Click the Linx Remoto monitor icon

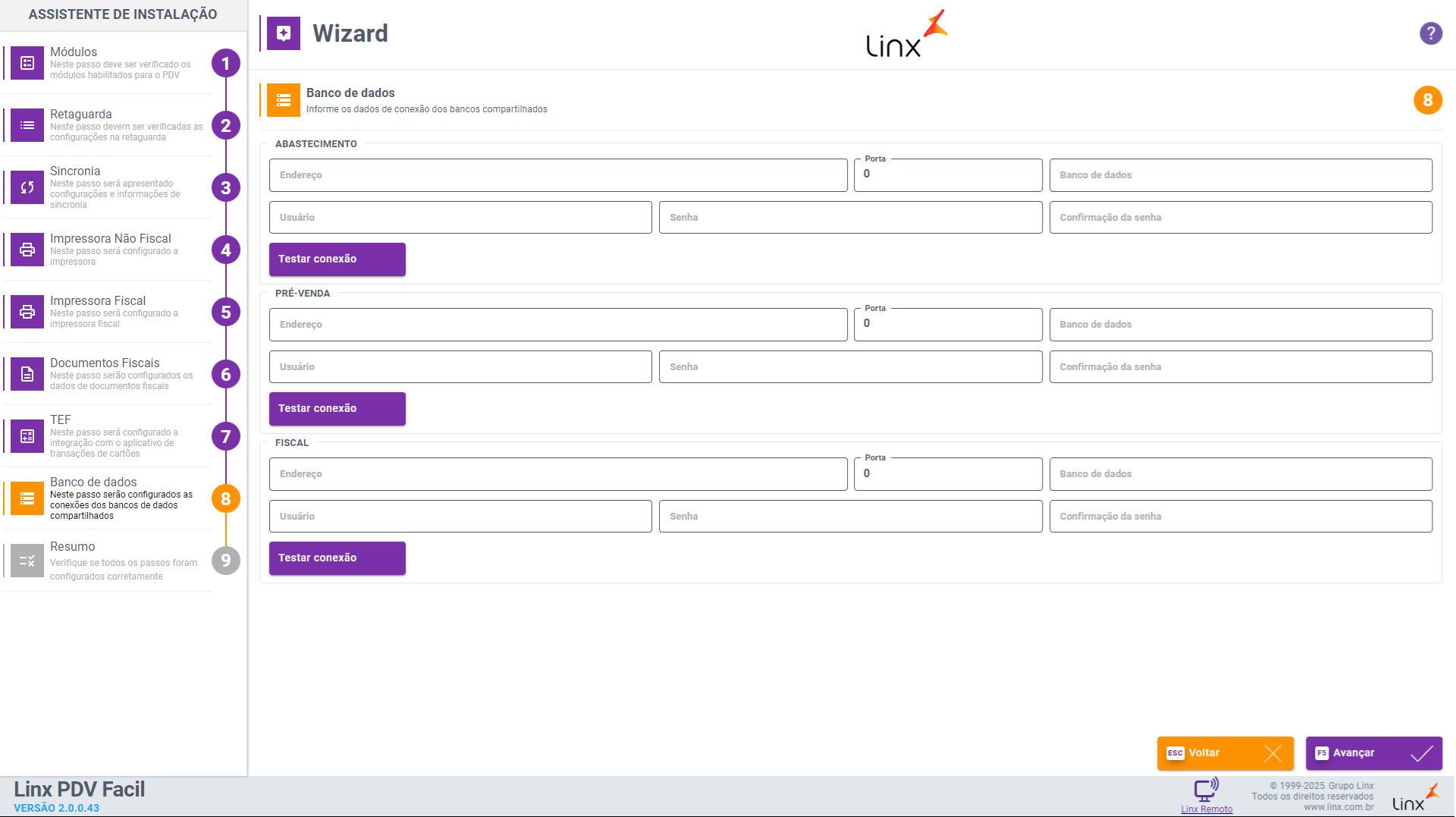[1206, 789]
